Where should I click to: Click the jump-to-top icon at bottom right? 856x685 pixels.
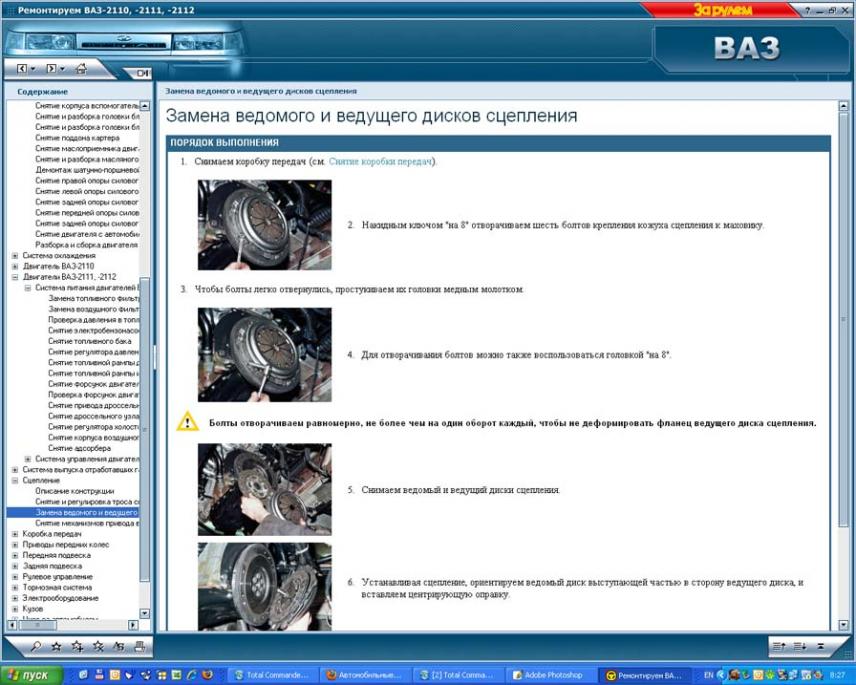(821, 646)
